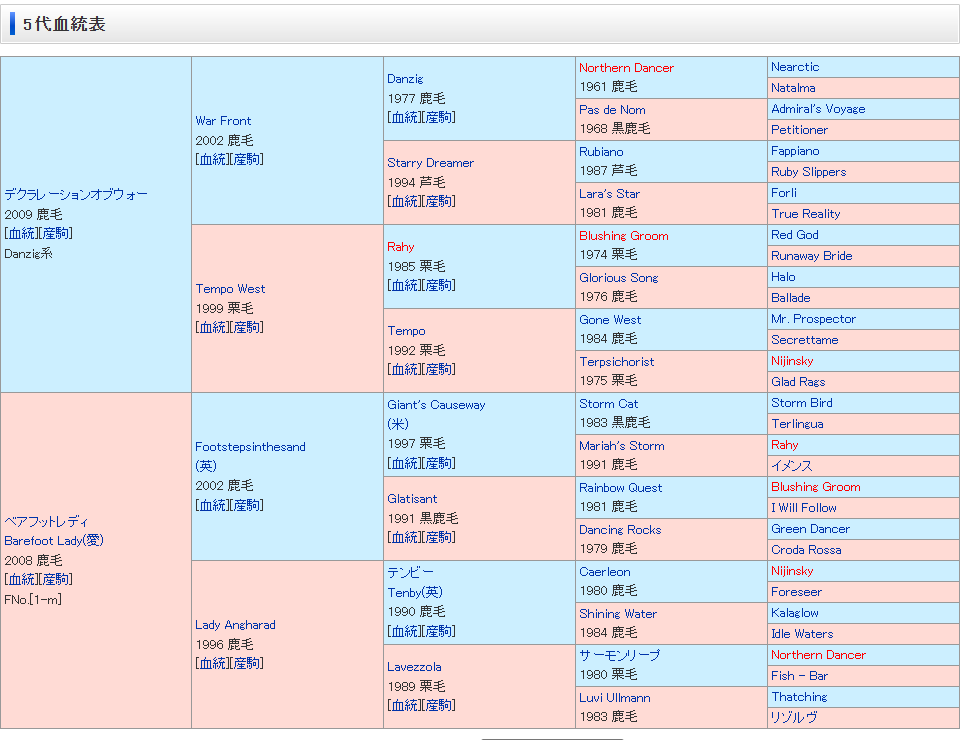The image size is (964, 740).
Task: Click the 産駒 link under Footstepsinthesand
Action: [x=246, y=506]
